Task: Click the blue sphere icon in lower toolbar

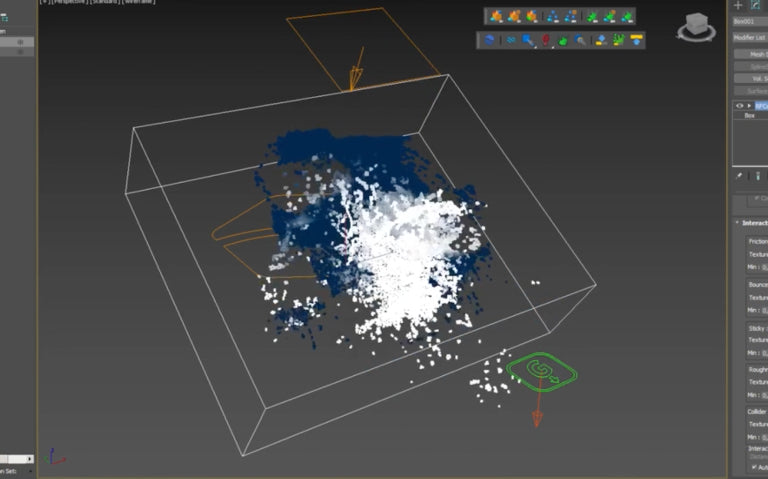Action: pos(489,40)
